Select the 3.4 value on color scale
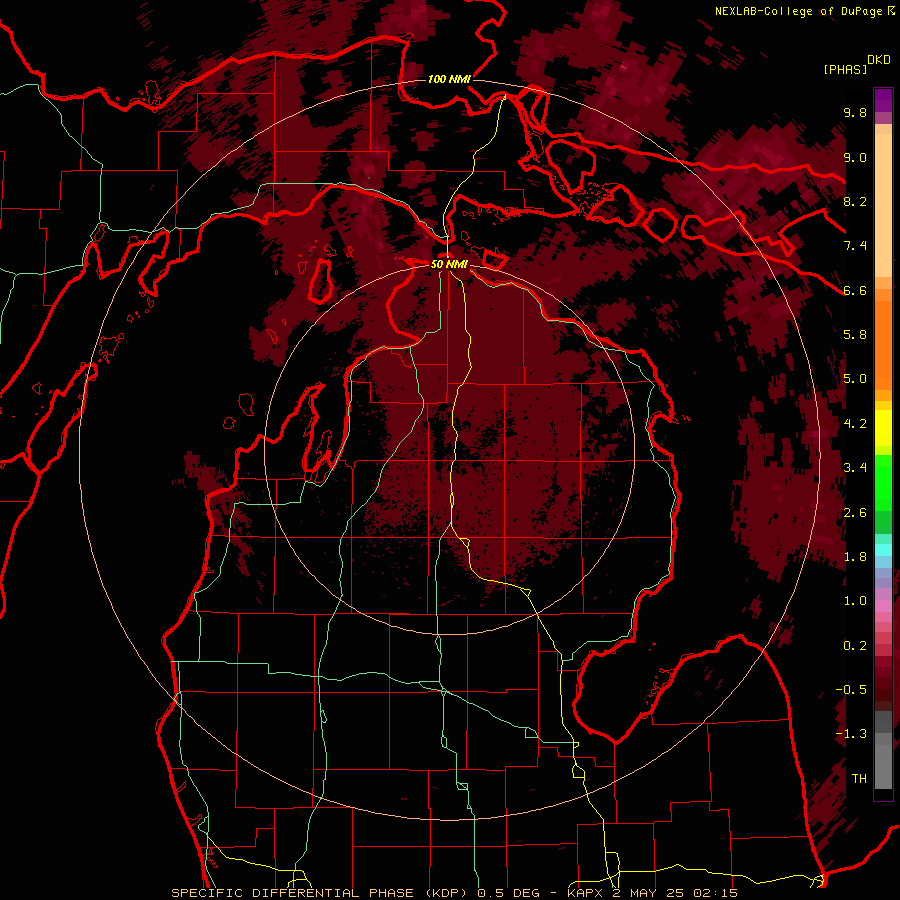Screen dimensions: 900x900 (855, 468)
